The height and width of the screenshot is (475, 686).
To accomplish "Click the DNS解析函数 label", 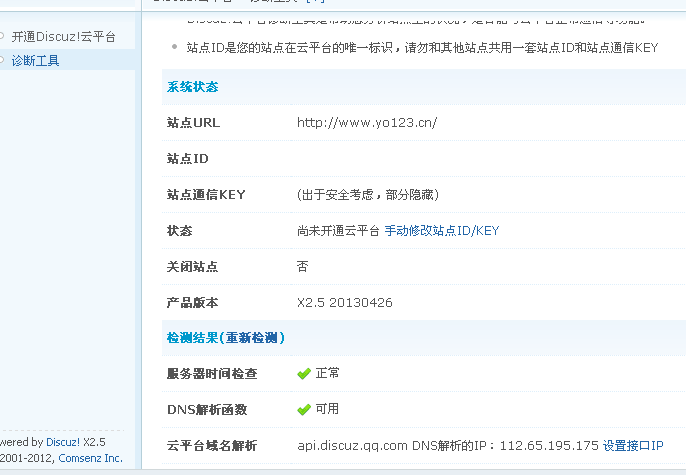I will tap(207, 410).
